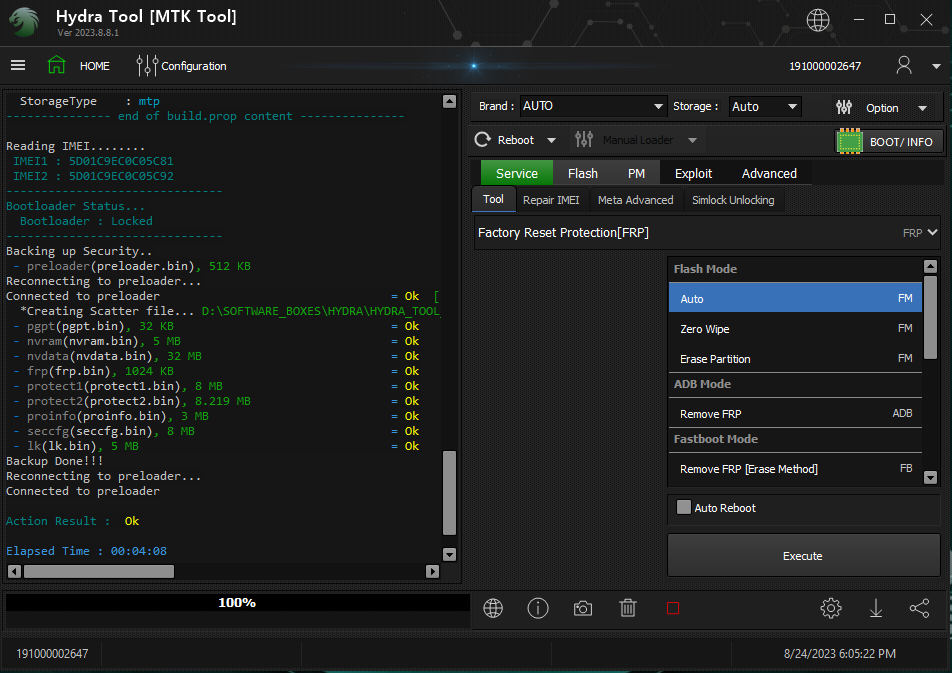The height and width of the screenshot is (673, 952).
Task: Click the FRP list scrollbar thumb
Action: pyautogui.click(x=930, y=317)
